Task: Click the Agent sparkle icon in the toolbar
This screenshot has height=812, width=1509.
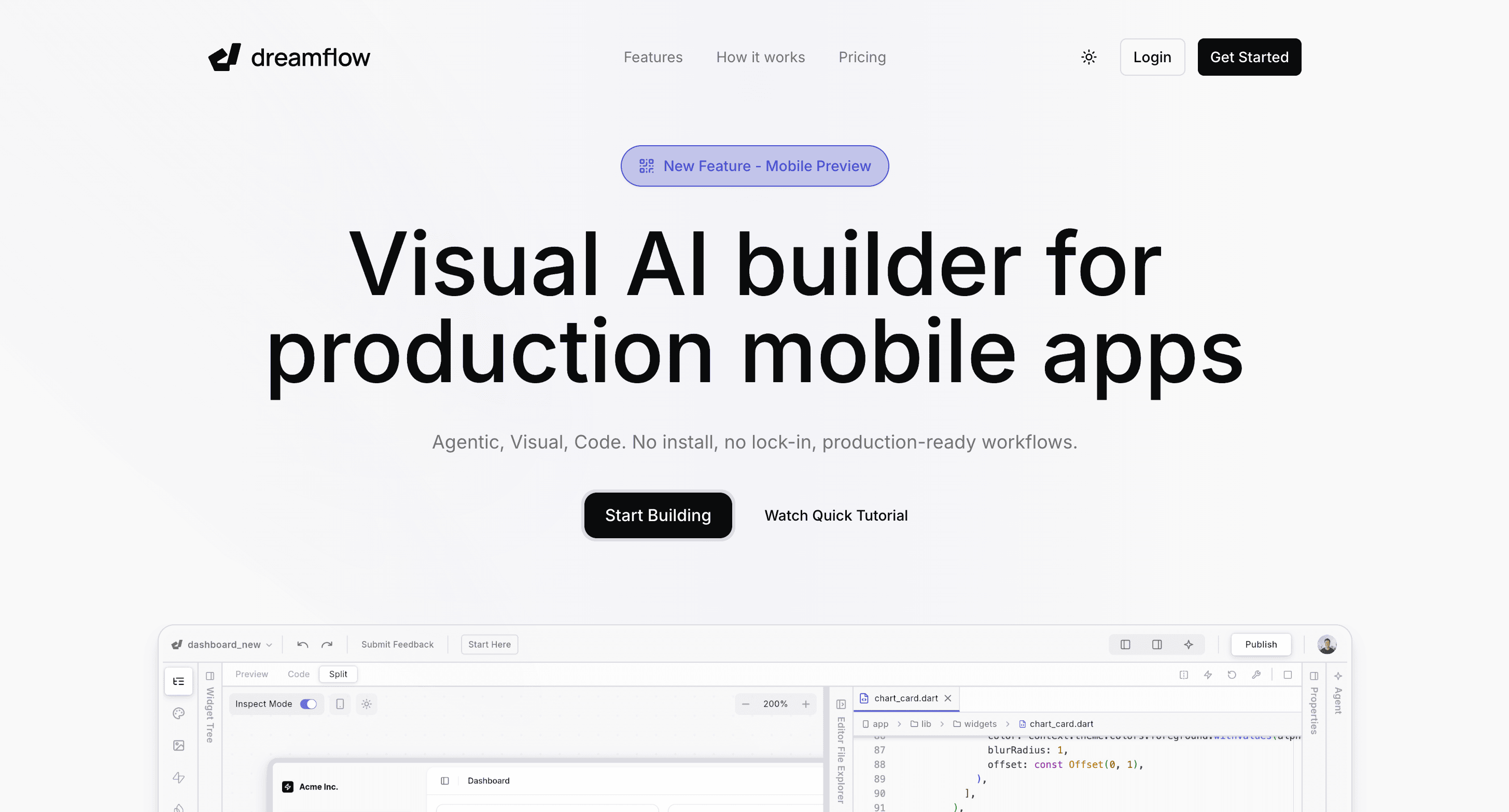Action: pyautogui.click(x=1188, y=645)
